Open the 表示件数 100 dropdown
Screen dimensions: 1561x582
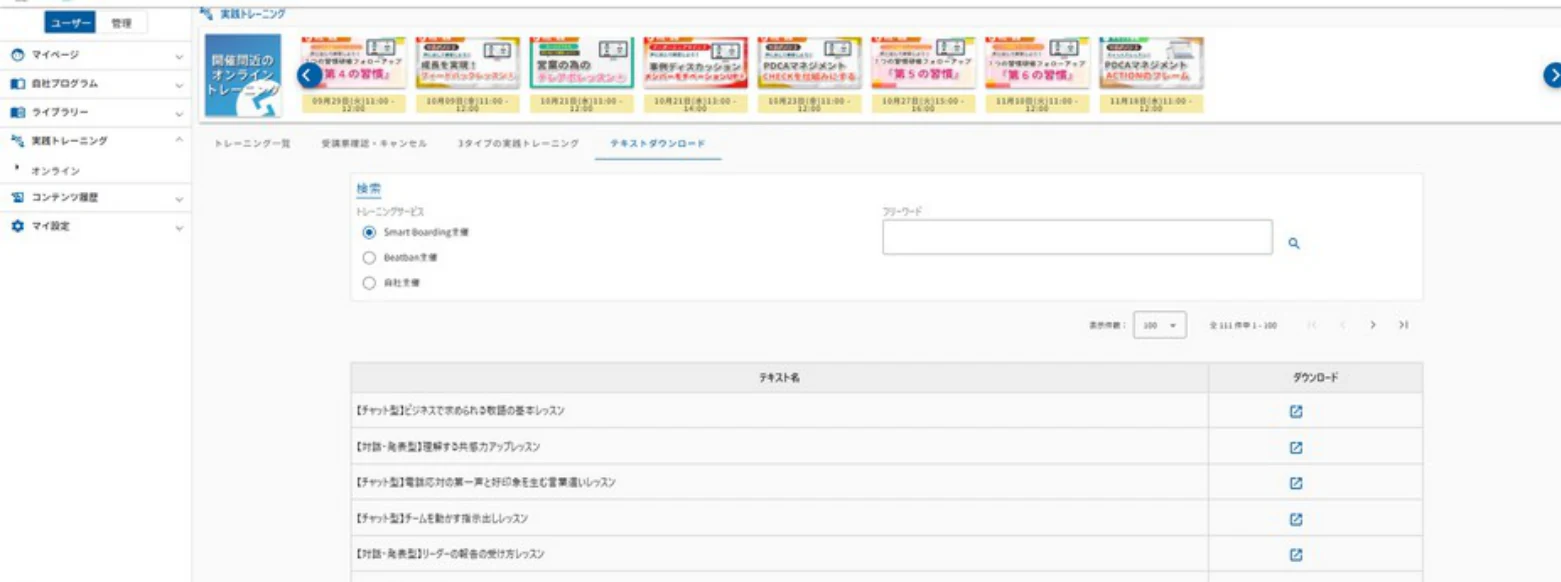pyautogui.click(x=1160, y=325)
